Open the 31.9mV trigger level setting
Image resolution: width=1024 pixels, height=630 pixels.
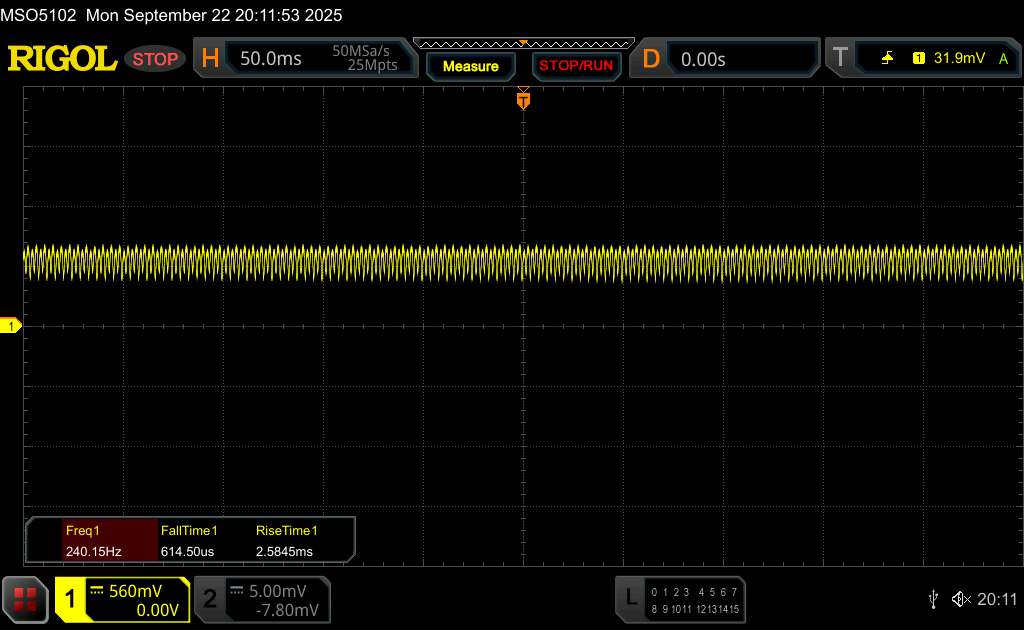958,59
